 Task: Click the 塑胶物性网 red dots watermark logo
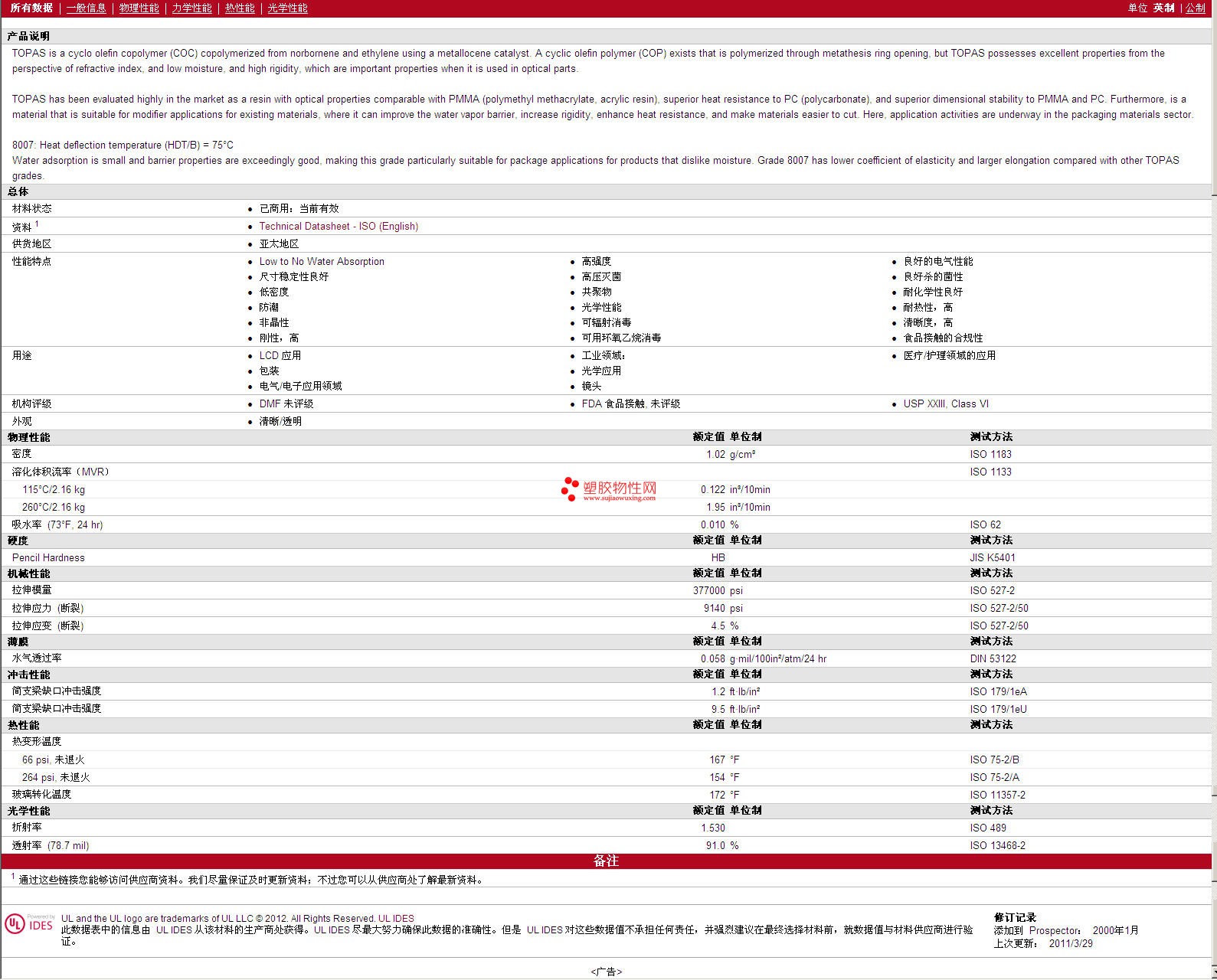(571, 488)
